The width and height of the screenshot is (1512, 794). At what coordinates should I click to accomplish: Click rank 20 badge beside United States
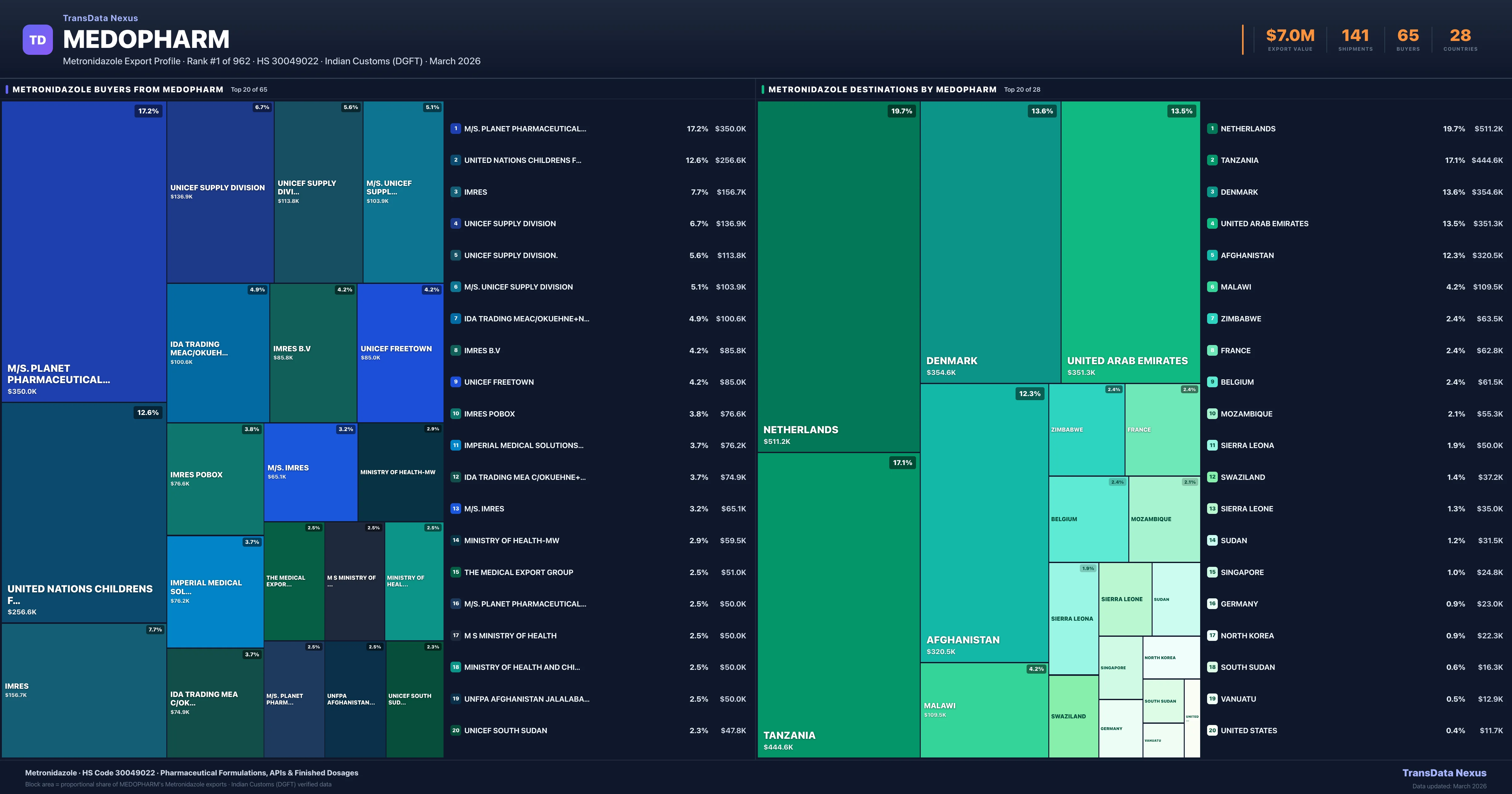pos(1212,731)
